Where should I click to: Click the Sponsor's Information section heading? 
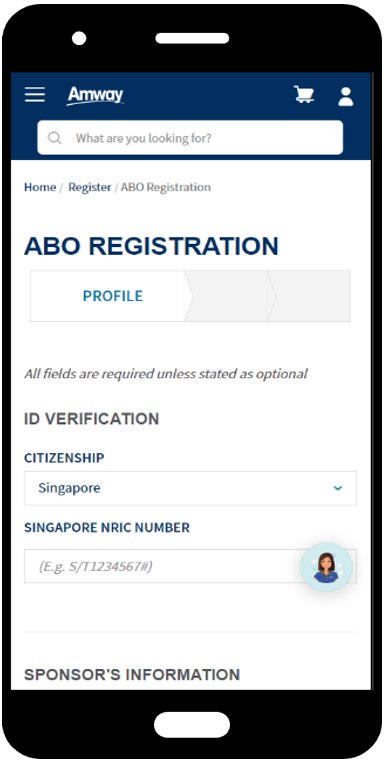point(132,675)
